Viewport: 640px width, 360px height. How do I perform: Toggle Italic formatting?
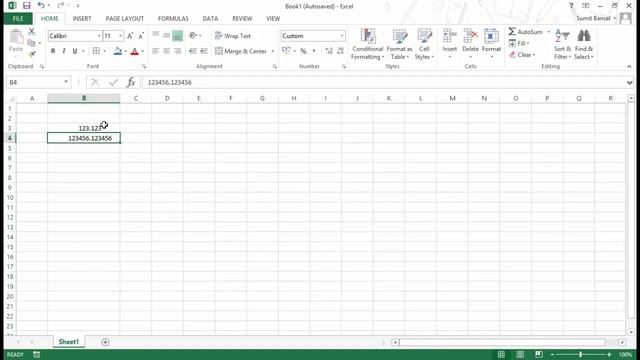tap(64, 51)
